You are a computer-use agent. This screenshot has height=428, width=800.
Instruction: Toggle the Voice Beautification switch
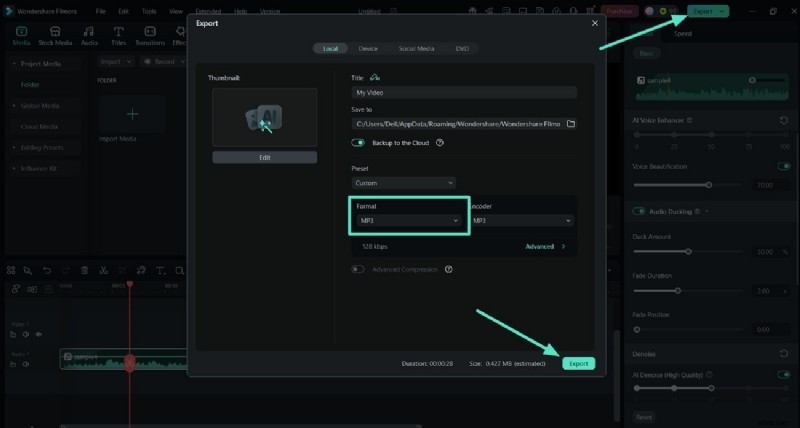[783, 166]
